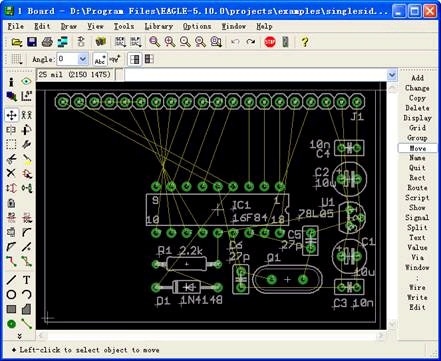Open the Edit menu
The width and height of the screenshot is (441, 361).
pyautogui.click(x=42, y=26)
